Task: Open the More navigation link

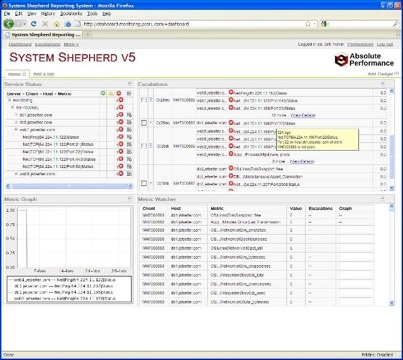Action: click(71, 44)
